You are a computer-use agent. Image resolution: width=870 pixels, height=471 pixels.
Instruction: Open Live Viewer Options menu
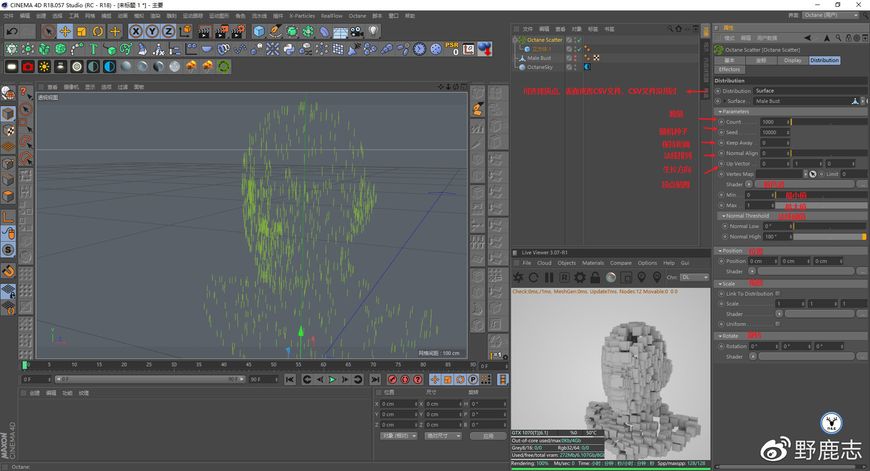[647, 263]
